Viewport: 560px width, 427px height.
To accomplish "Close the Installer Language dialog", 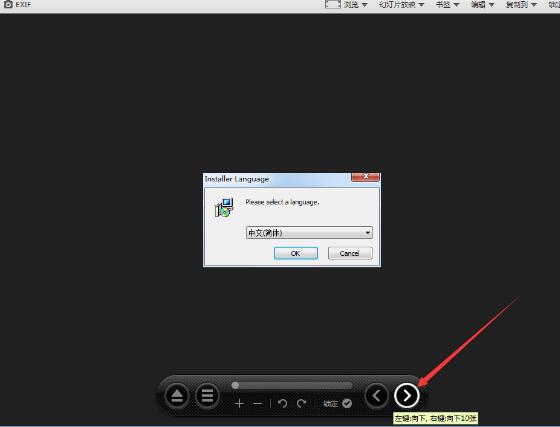I will click(x=365, y=177).
